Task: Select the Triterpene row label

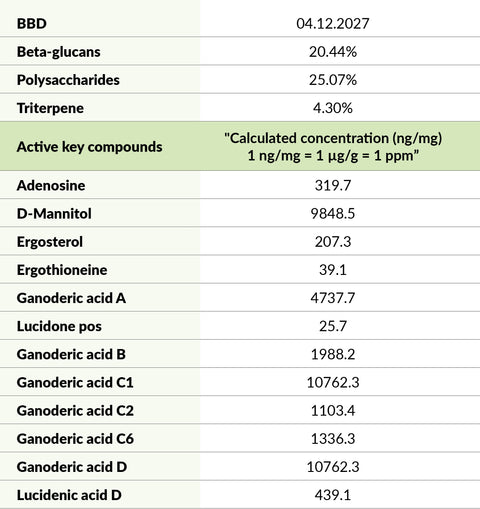Action: [50, 108]
